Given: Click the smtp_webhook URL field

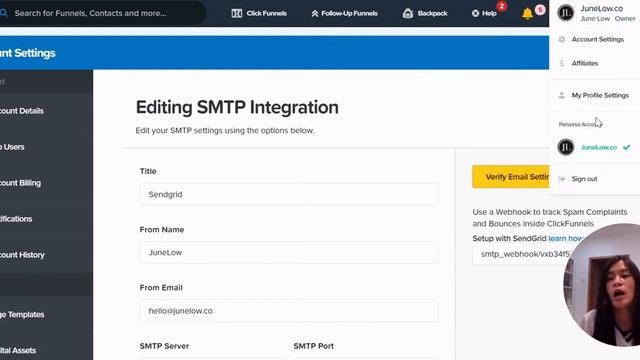Looking at the screenshot, I should click(x=522, y=254).
